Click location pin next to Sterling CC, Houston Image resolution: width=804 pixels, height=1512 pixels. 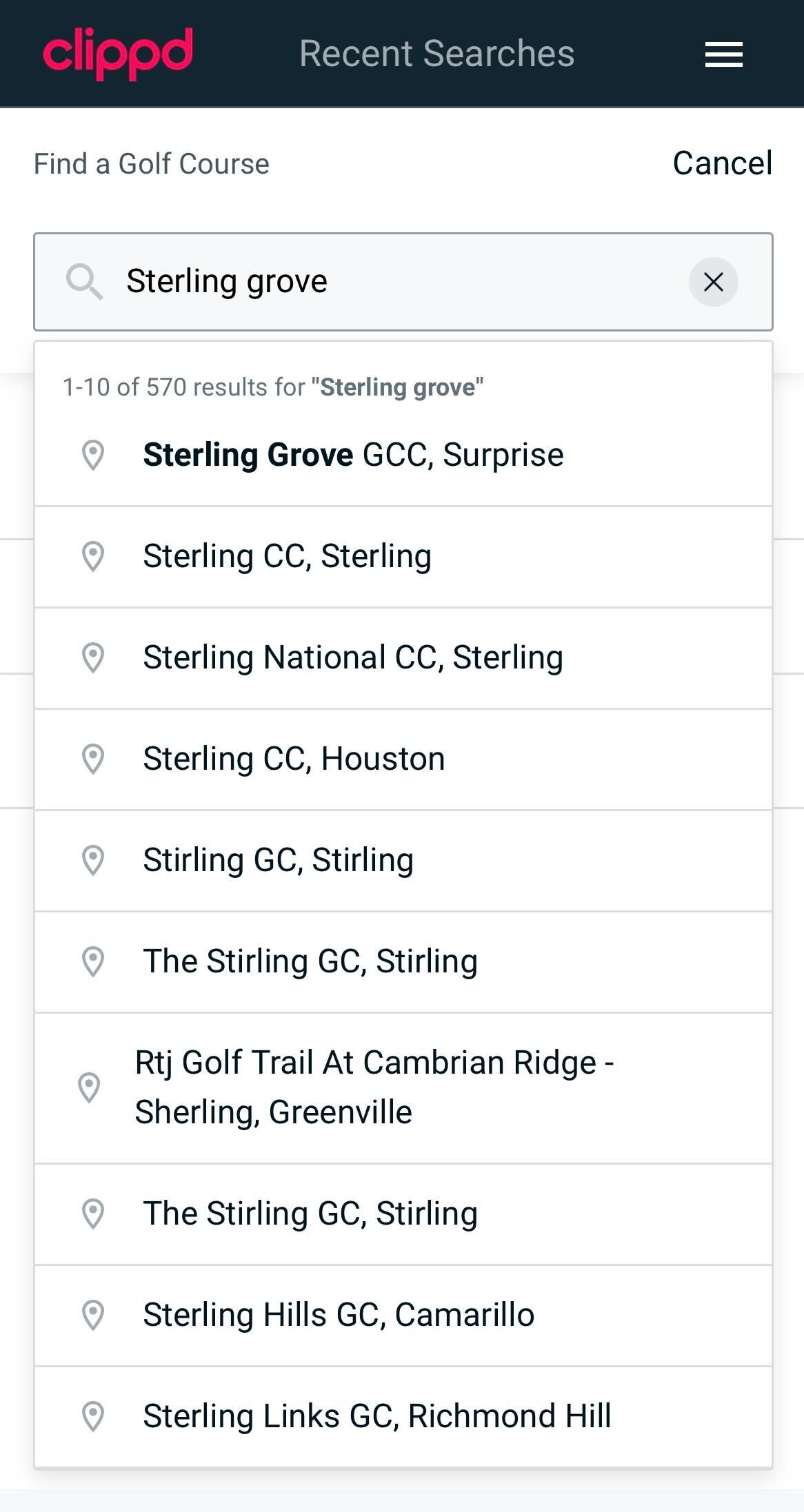(93, 759)
